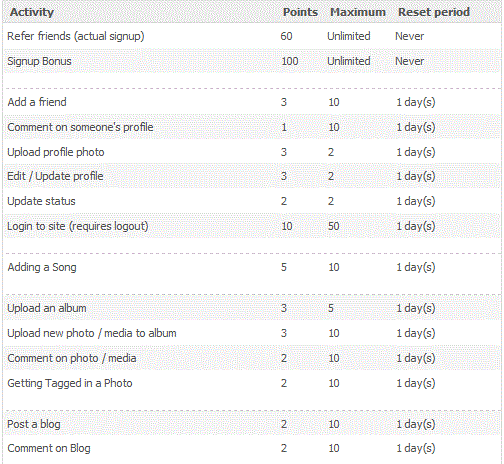Click the Points column header
The height and width of the screenshot is (464, 504).
coord(300,12)
